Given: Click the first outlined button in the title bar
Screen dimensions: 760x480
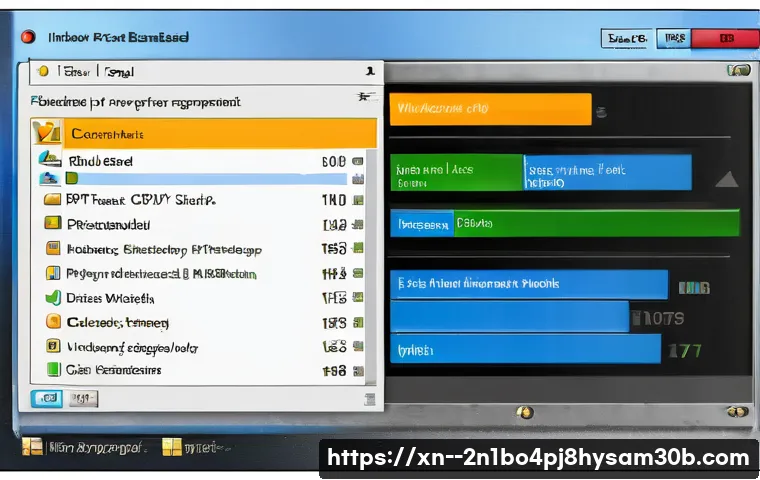Looking at the screenshot, I should point(627,38).
